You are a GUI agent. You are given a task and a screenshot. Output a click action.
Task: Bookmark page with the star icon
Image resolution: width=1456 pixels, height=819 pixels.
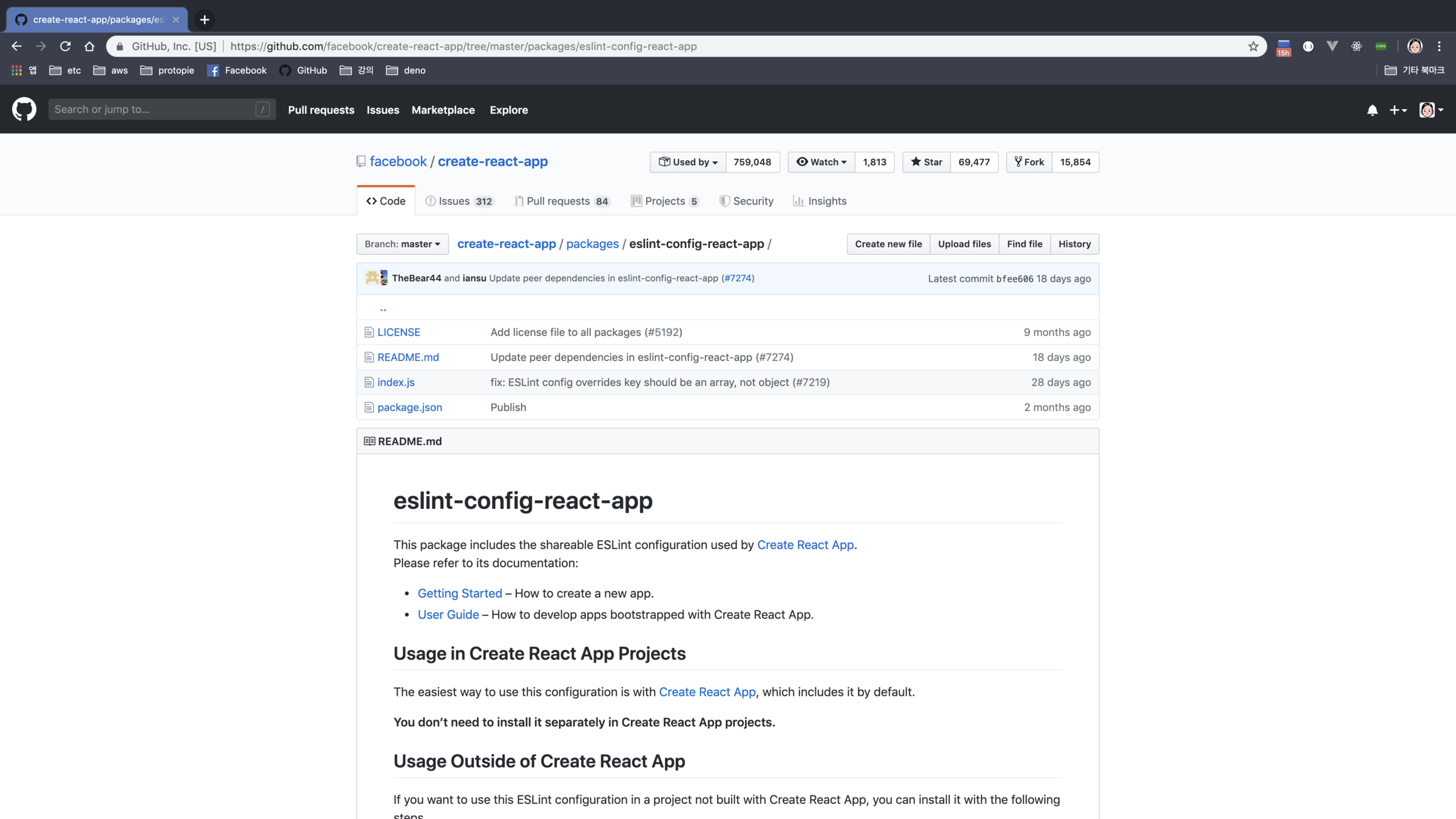pos(1253,46)
